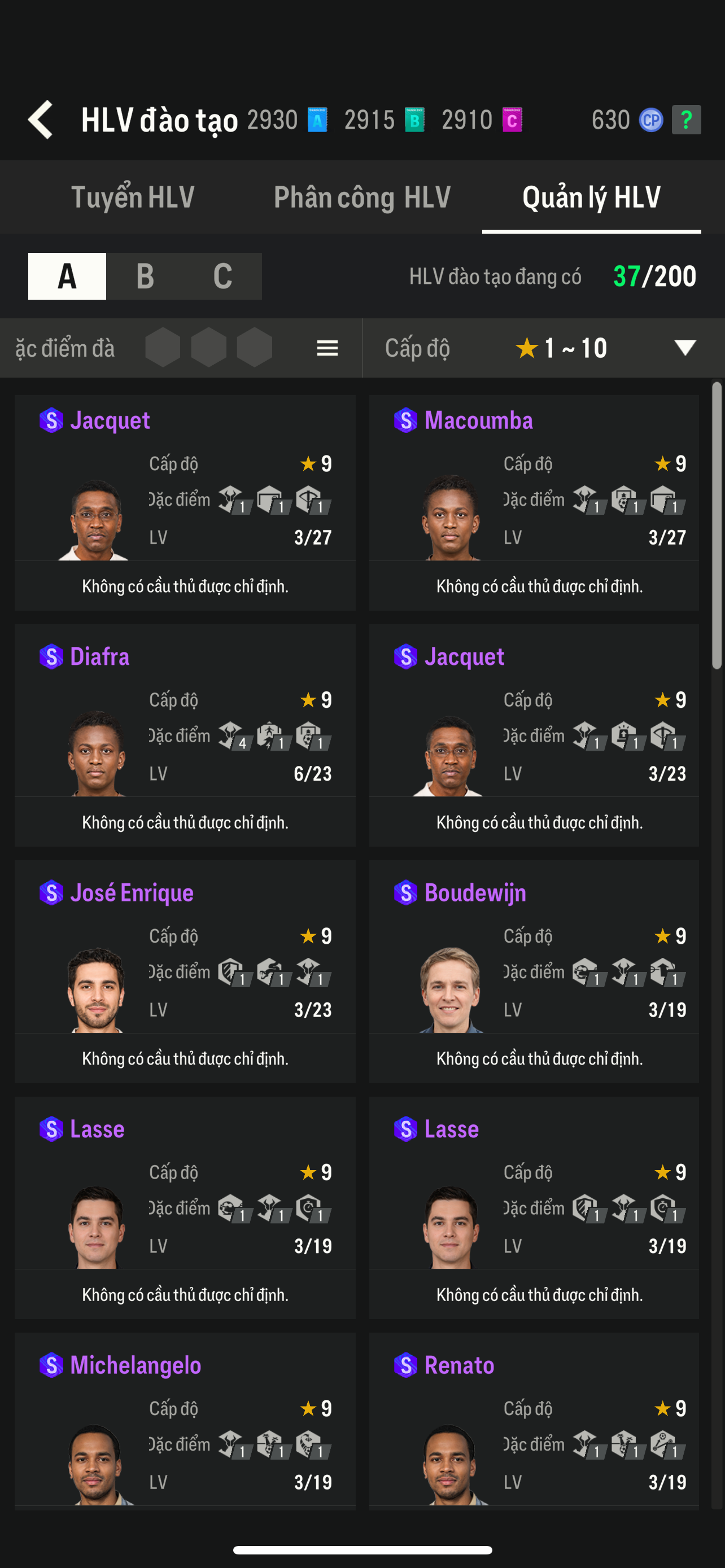This screenshot has height=1568, width=725.
Task: Tap the magenta C training card icon
Action: (512, 120)
